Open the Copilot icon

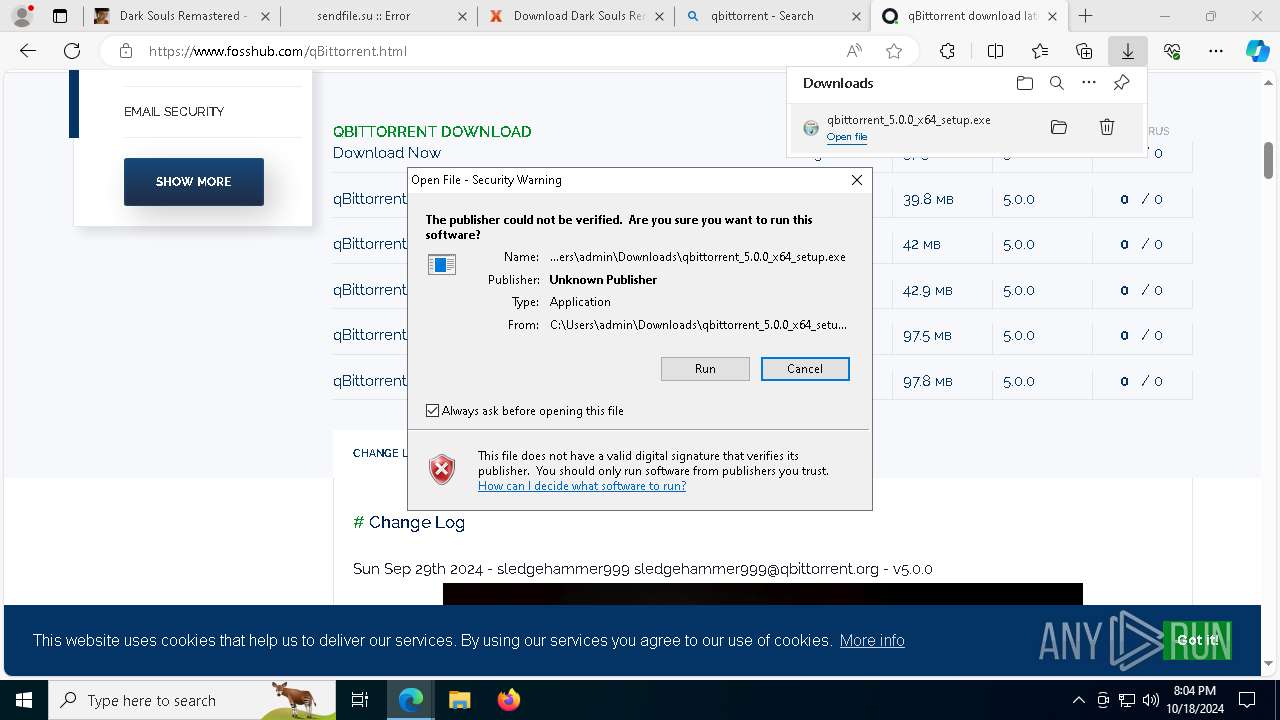[1257, 51]
